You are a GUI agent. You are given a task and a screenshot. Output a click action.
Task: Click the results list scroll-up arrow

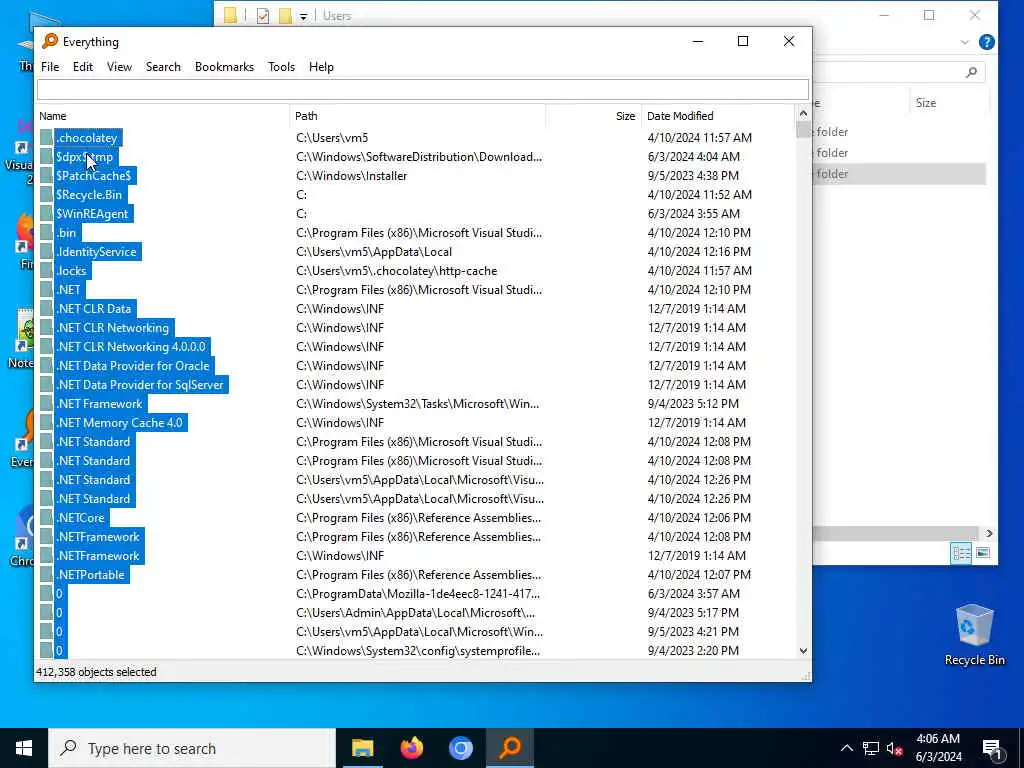point(803,114)
